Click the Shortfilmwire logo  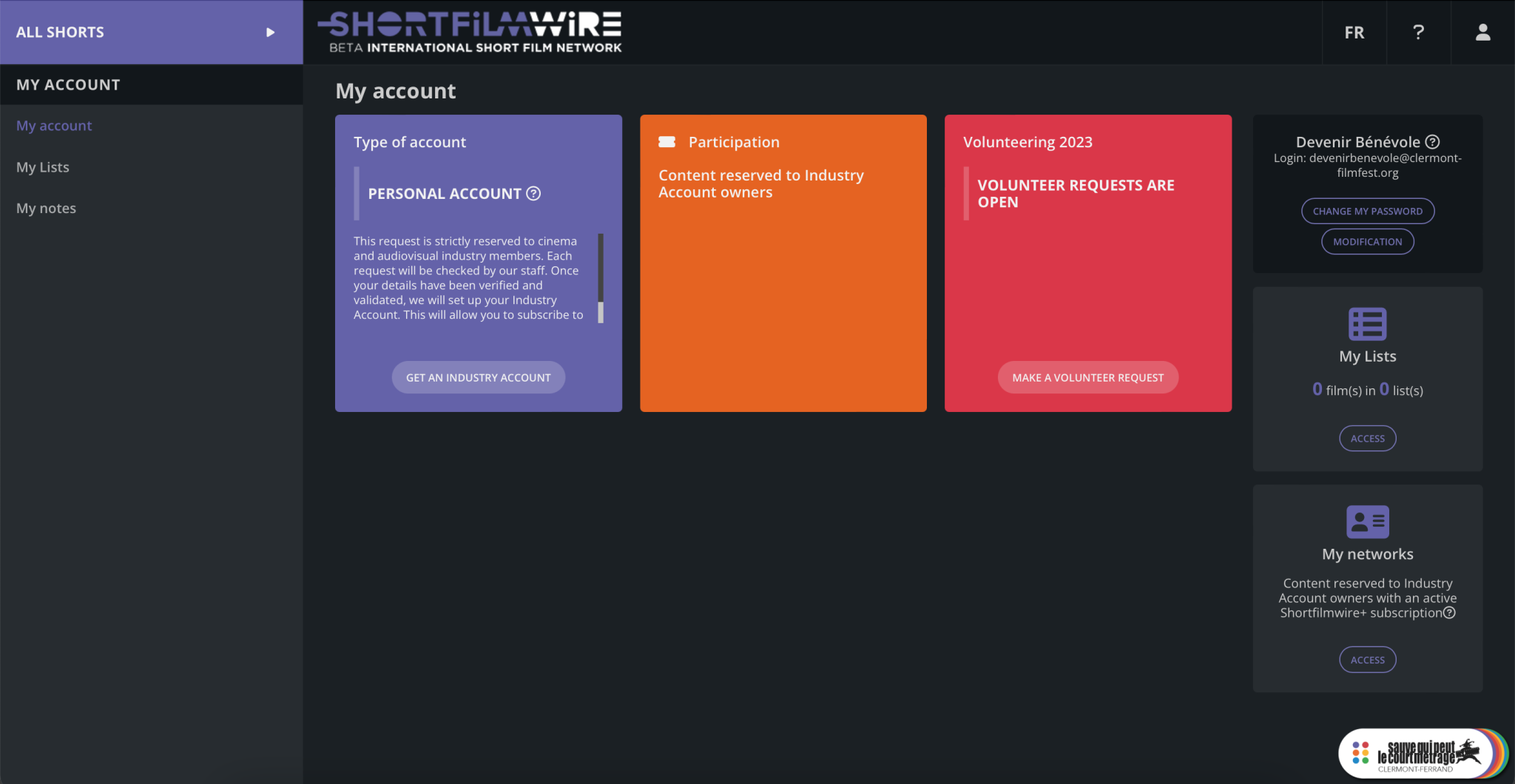pyautogui.click(x=470, y=32)
